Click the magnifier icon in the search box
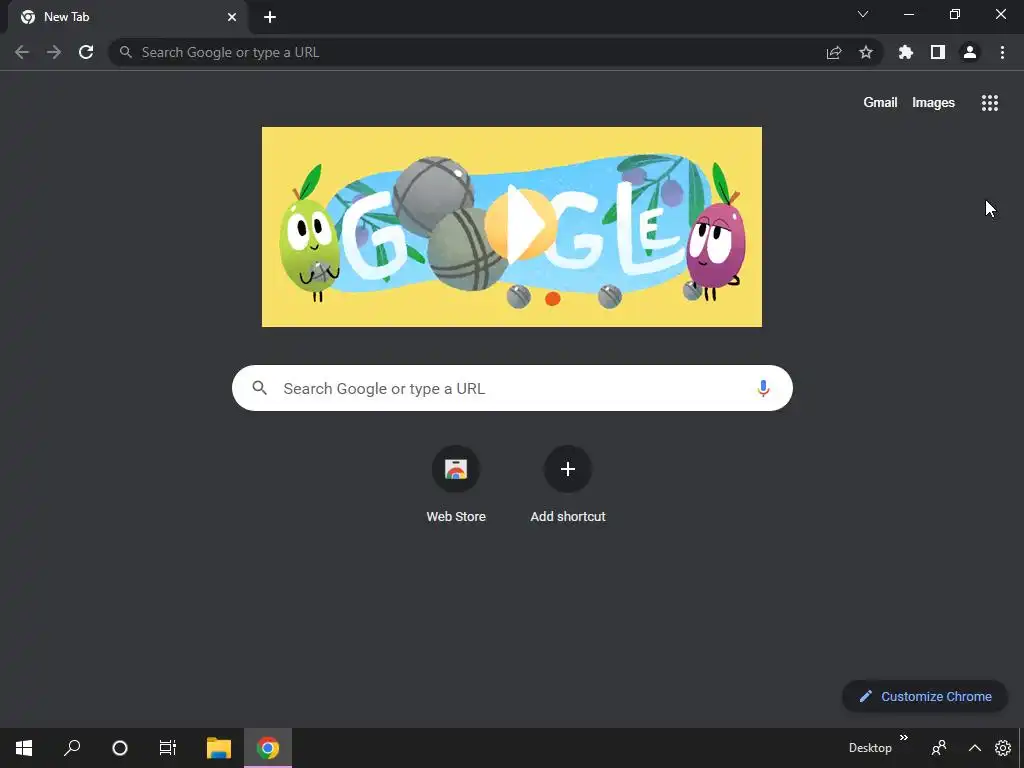The width and height of the screenshot is (1024, 768). point(260,388)
